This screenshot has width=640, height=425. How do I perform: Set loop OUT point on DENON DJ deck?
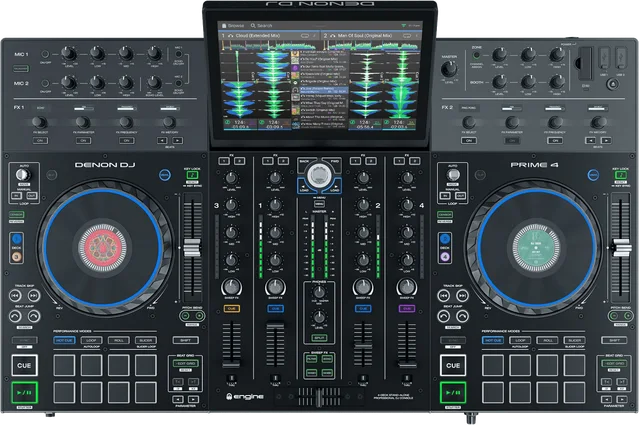pyautogui.click(x=31, y=196)
